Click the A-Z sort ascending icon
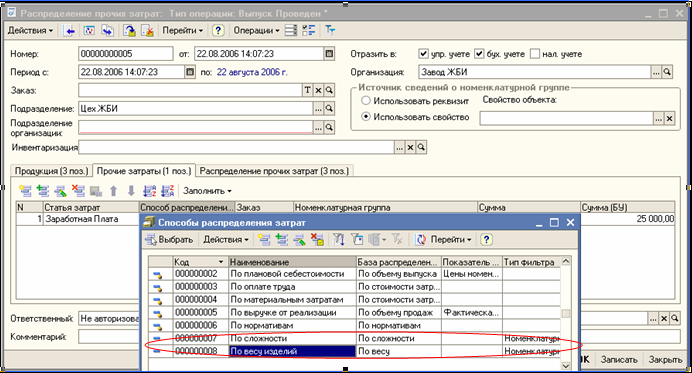This screenshot has height=373, width=692. point(150,191)
